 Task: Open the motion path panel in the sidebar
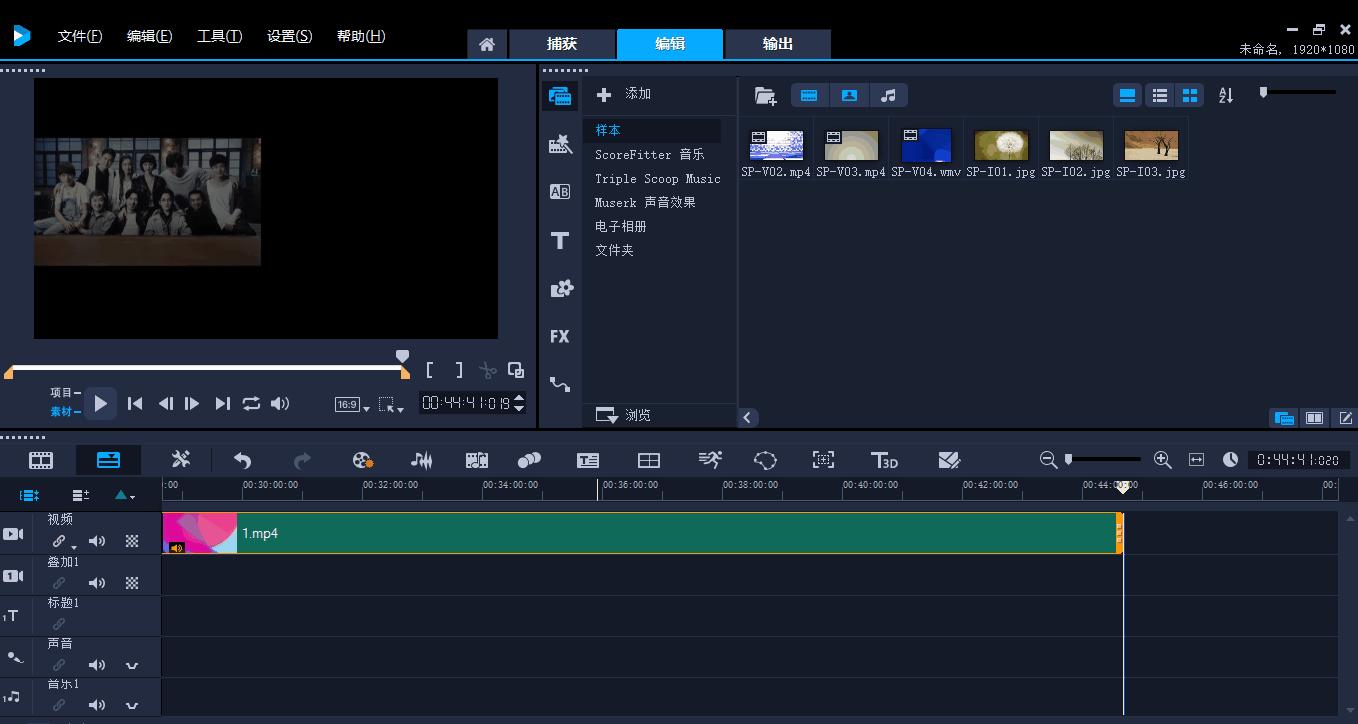coord(560,384)
